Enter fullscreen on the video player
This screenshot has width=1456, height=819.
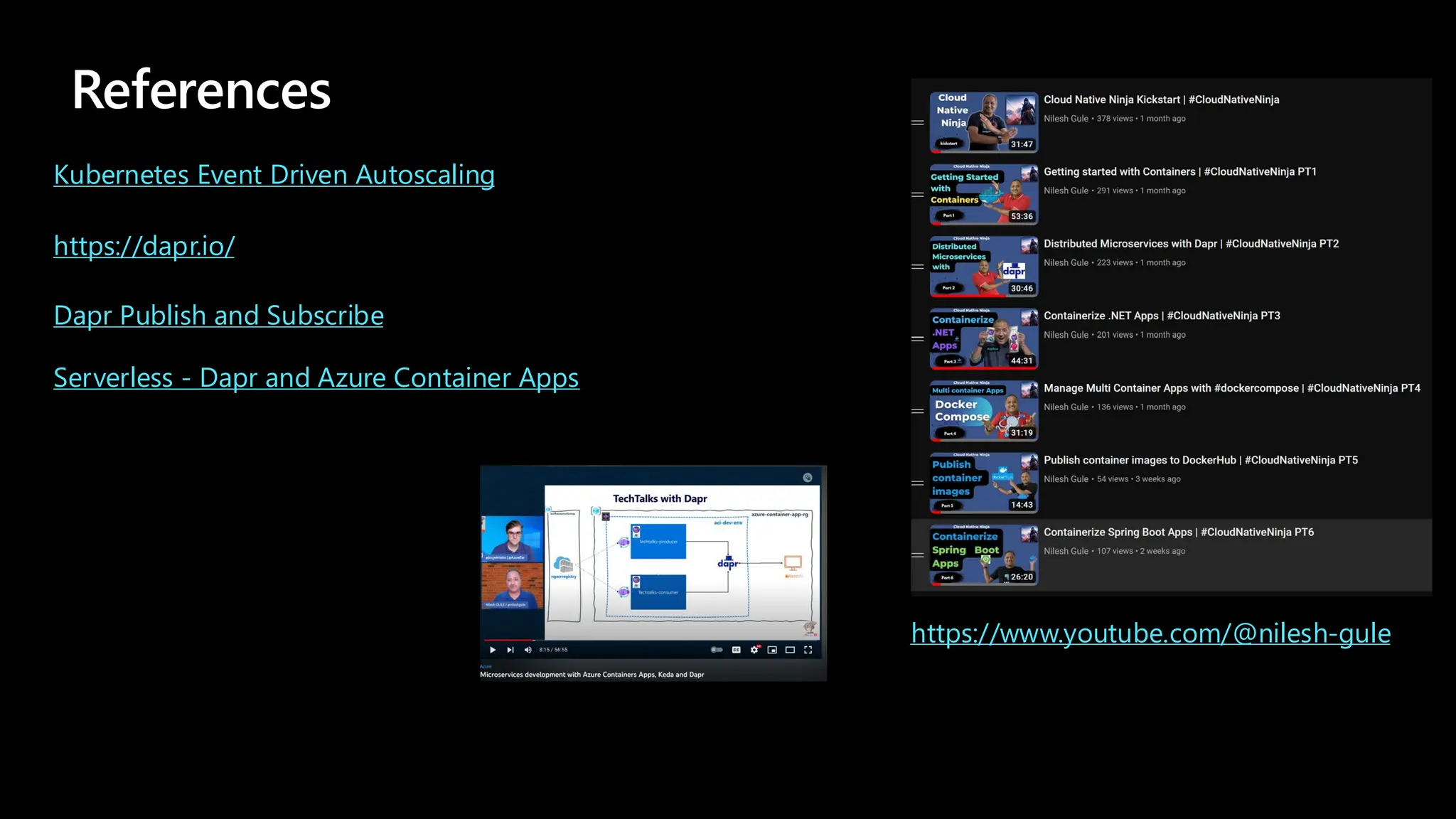pos(808,650)
